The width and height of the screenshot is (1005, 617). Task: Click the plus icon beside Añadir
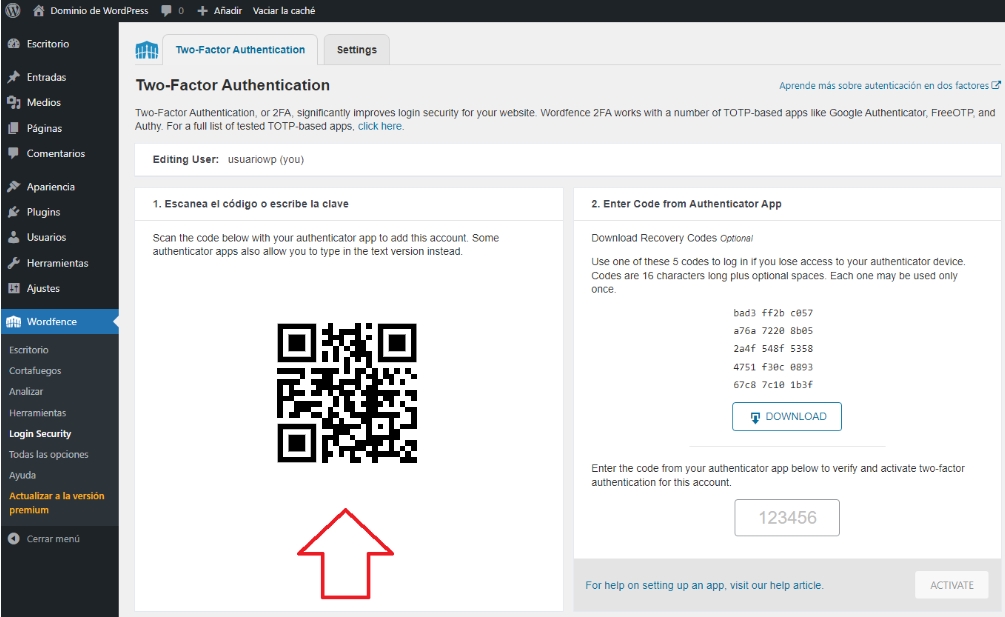203,10
